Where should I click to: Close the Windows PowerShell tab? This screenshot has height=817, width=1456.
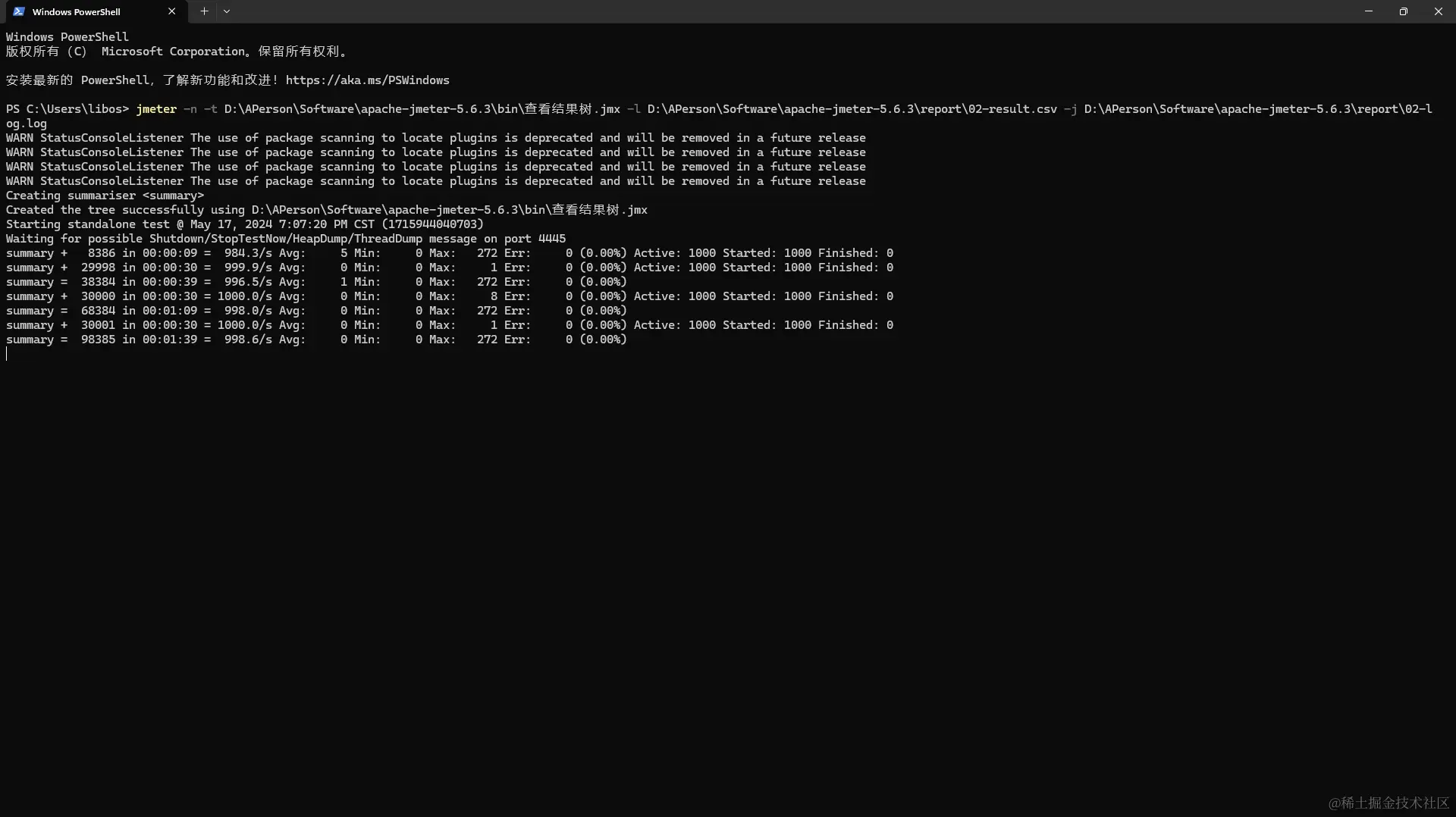coord(171,11)
